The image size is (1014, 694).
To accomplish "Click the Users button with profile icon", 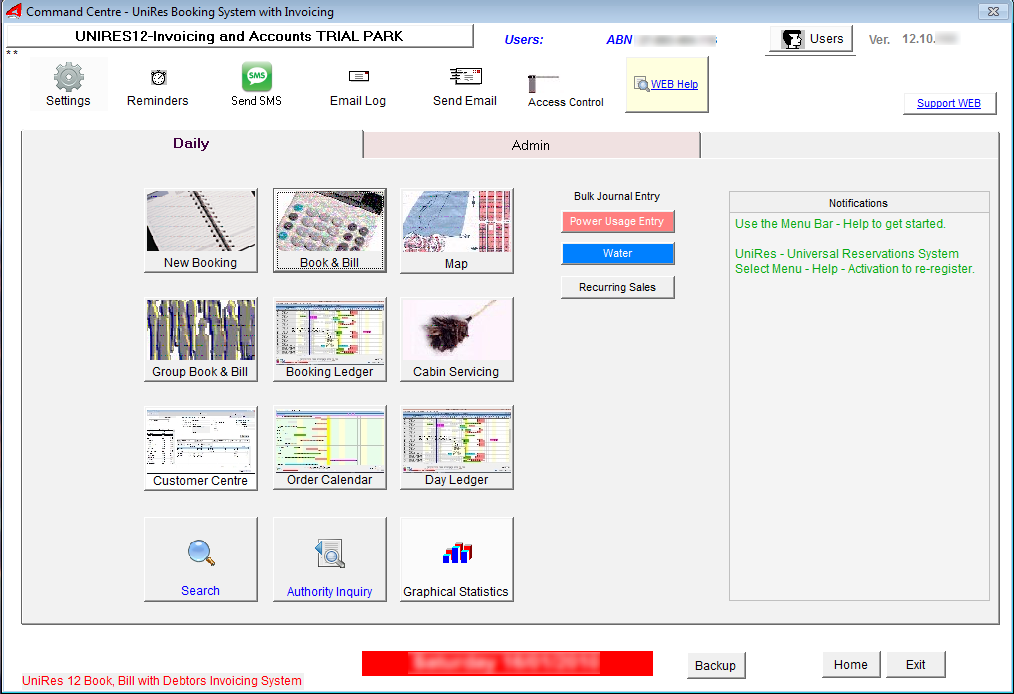I will [812, 39].
